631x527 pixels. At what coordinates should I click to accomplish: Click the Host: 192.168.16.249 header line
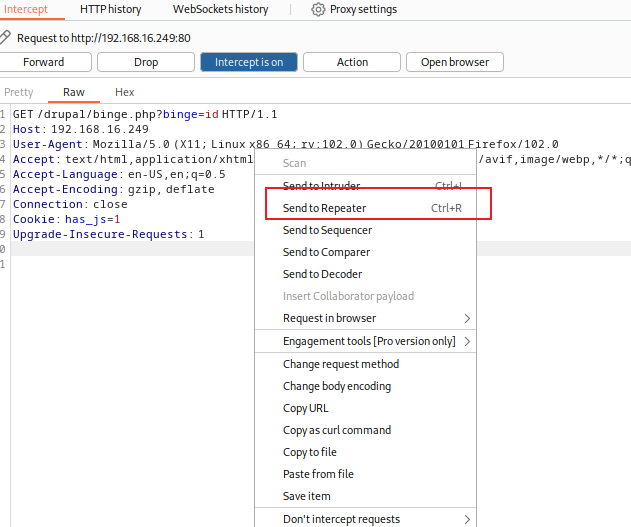click(x=80, y=129)
